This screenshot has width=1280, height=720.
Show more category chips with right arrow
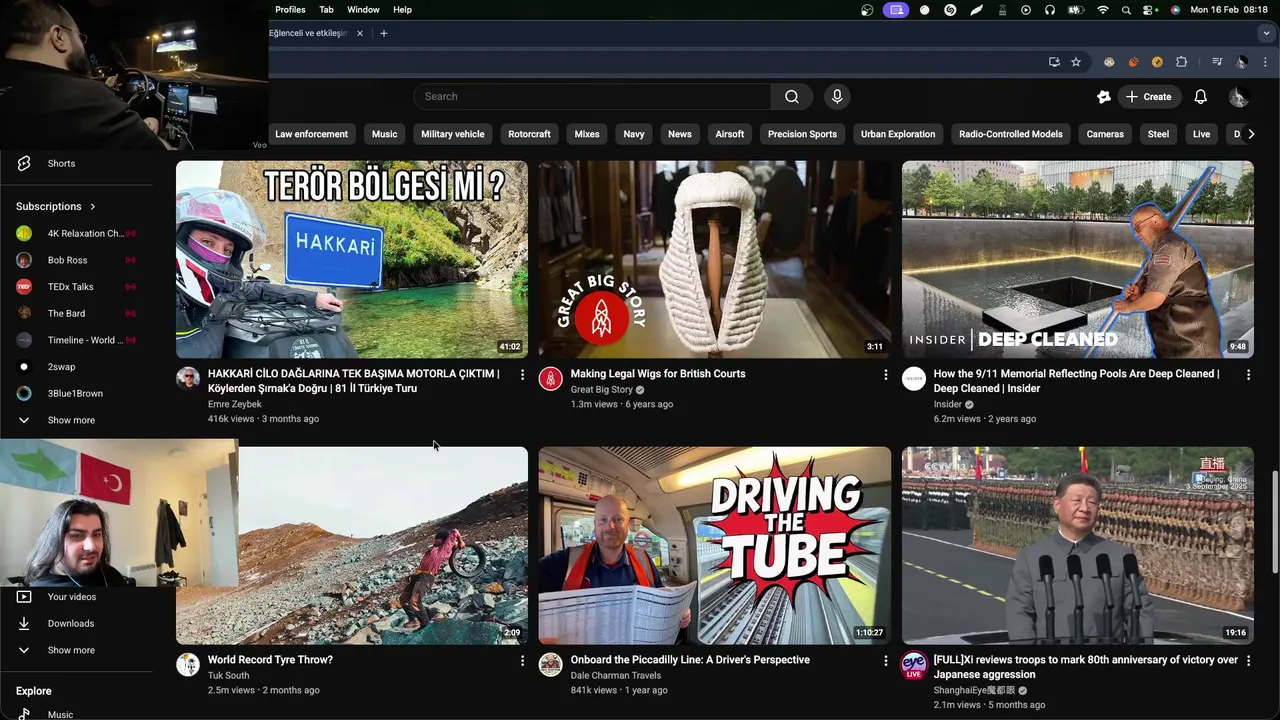click(x=1250, y=134)
